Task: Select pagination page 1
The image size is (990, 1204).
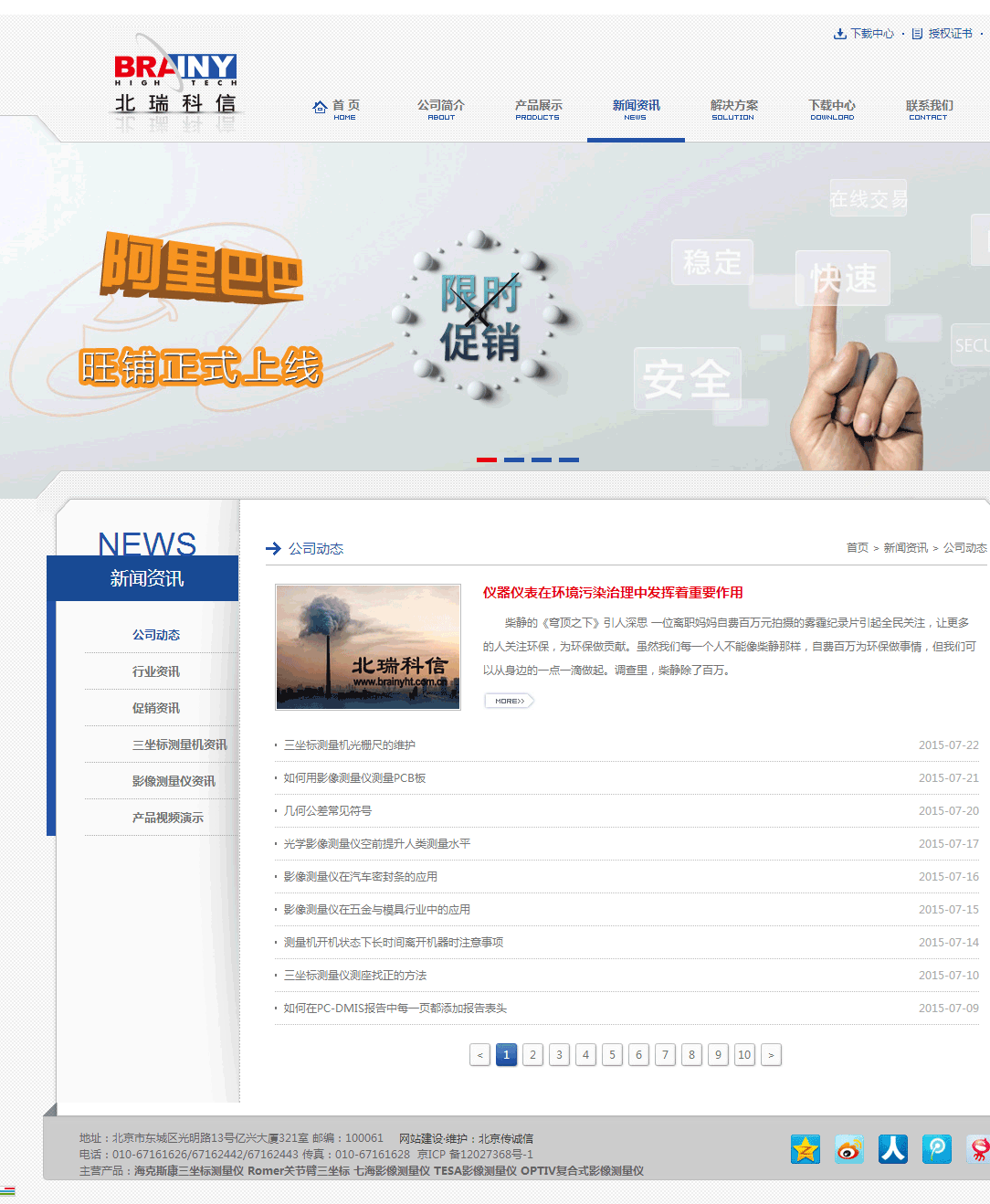Action: point(506,1055)
